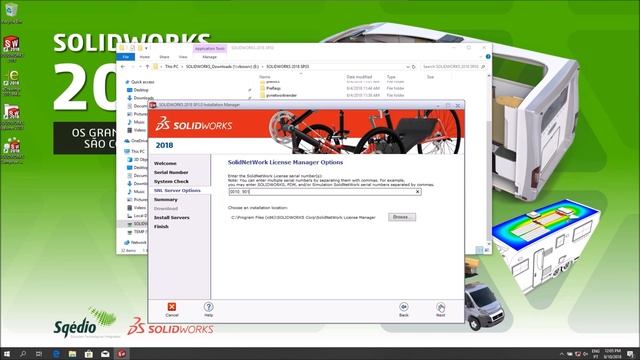This screenshot has height=360, width=640.
Task: Click the clock in the system tray
Action: (x=613, y=353)
